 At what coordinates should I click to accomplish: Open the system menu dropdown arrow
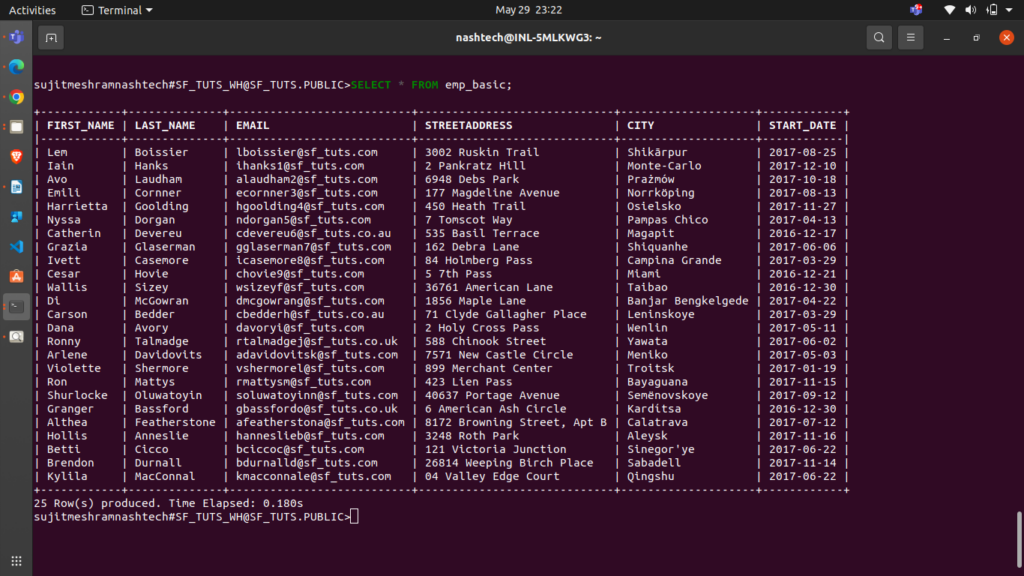[1007, 10]
